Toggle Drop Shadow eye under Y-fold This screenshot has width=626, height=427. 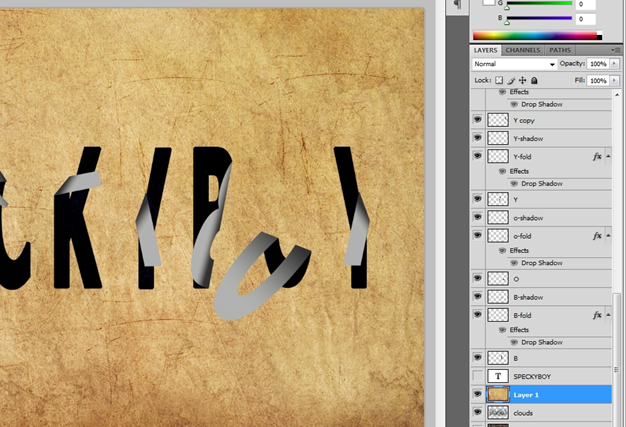(x=514, y=184)
